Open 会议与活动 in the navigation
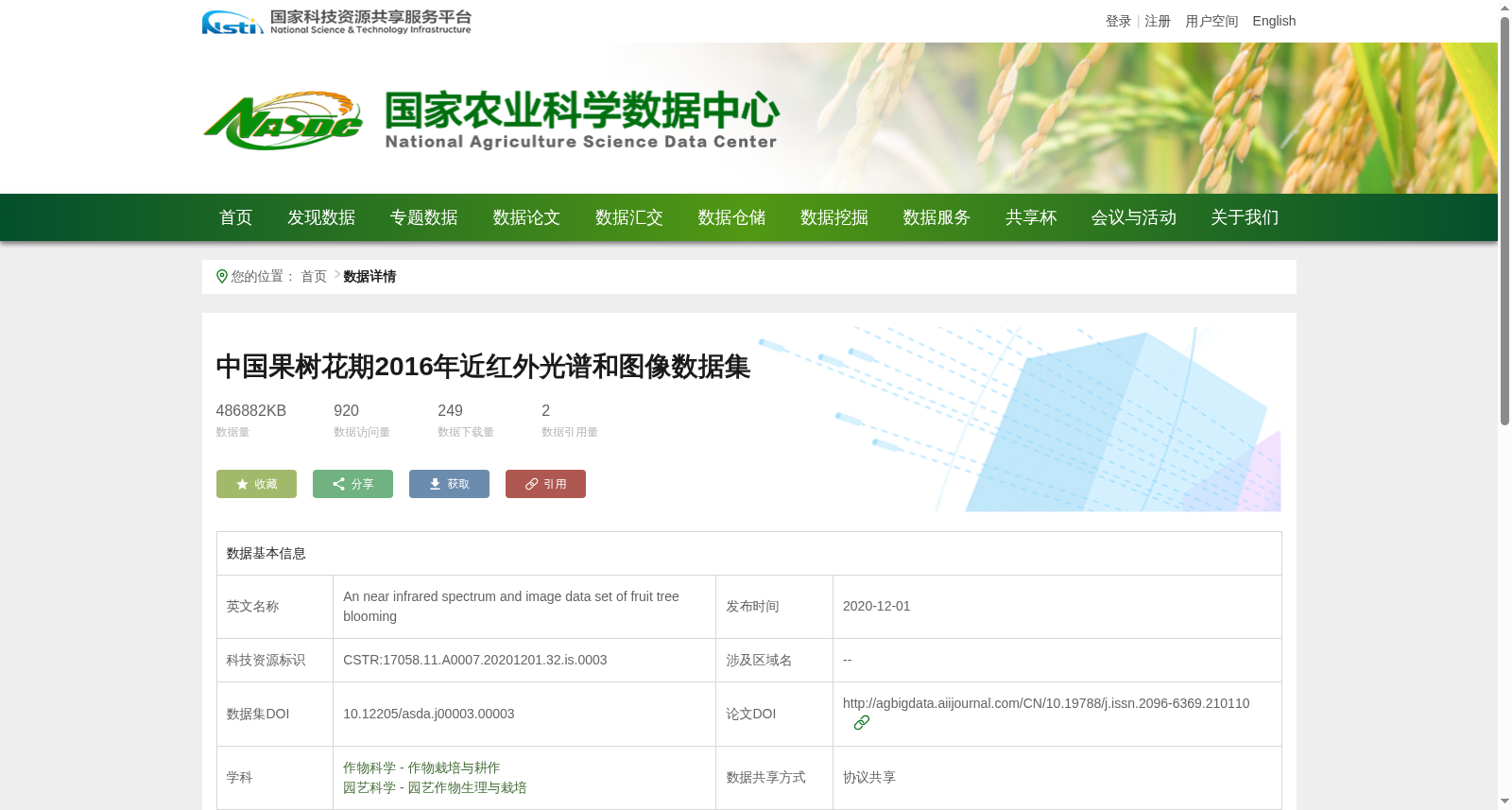This screenshot has width=1512, height=810. click(1134, 217)
